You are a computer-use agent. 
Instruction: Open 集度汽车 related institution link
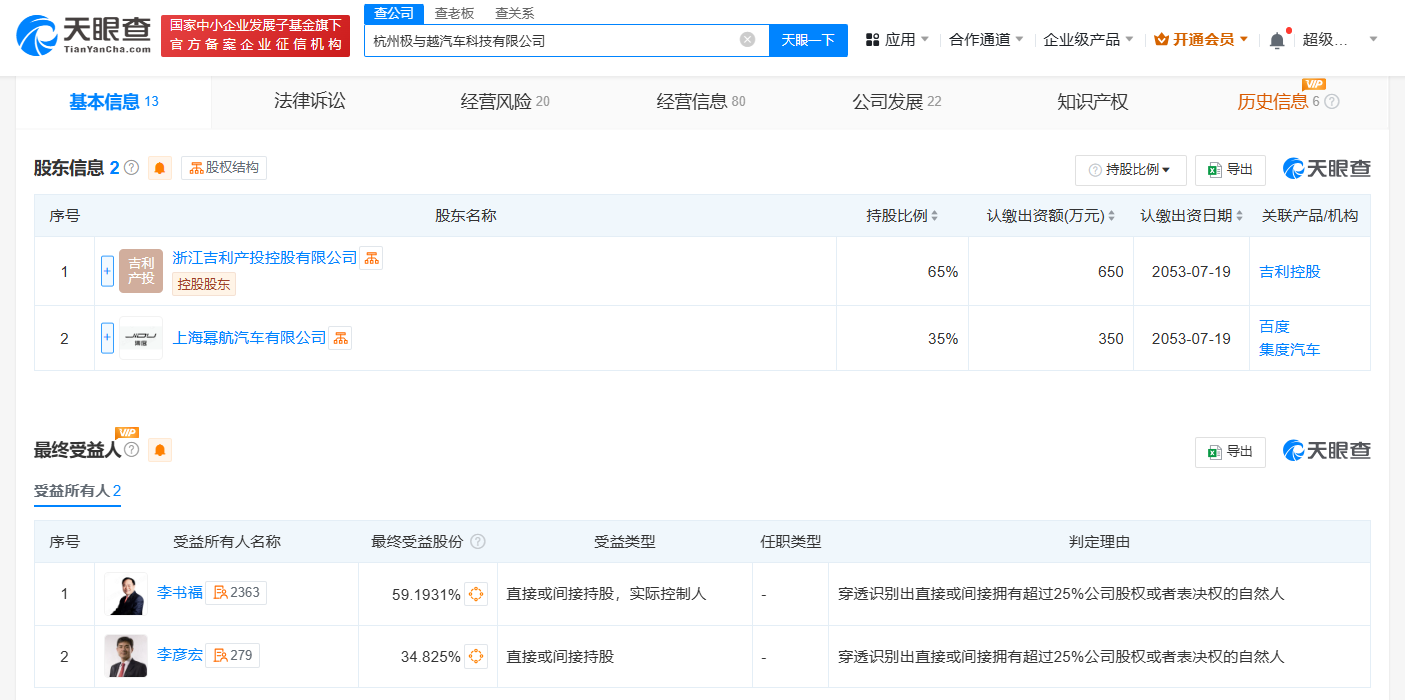[1290, 350]
